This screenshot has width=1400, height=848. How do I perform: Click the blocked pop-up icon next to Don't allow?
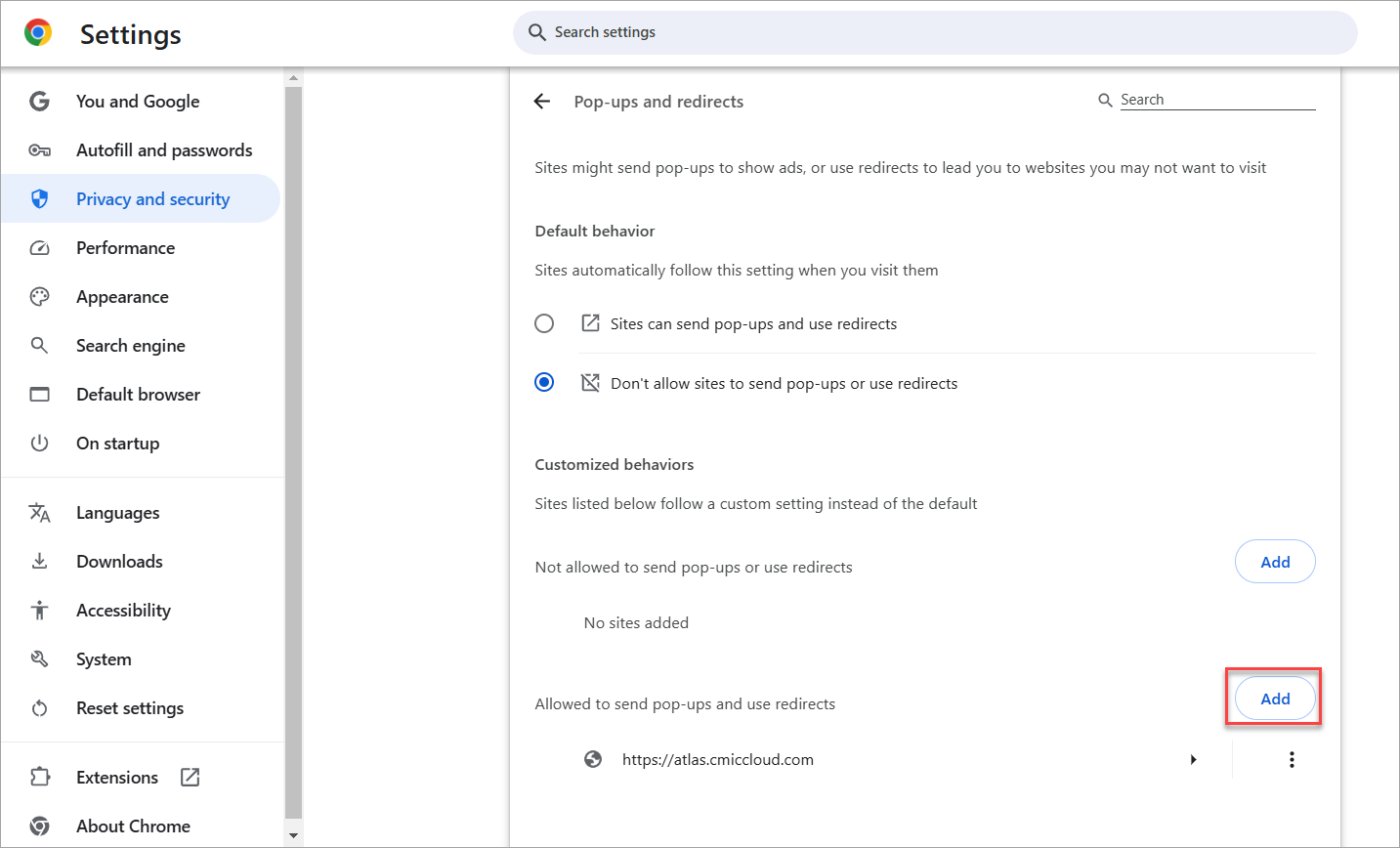[x=590, y=383]
